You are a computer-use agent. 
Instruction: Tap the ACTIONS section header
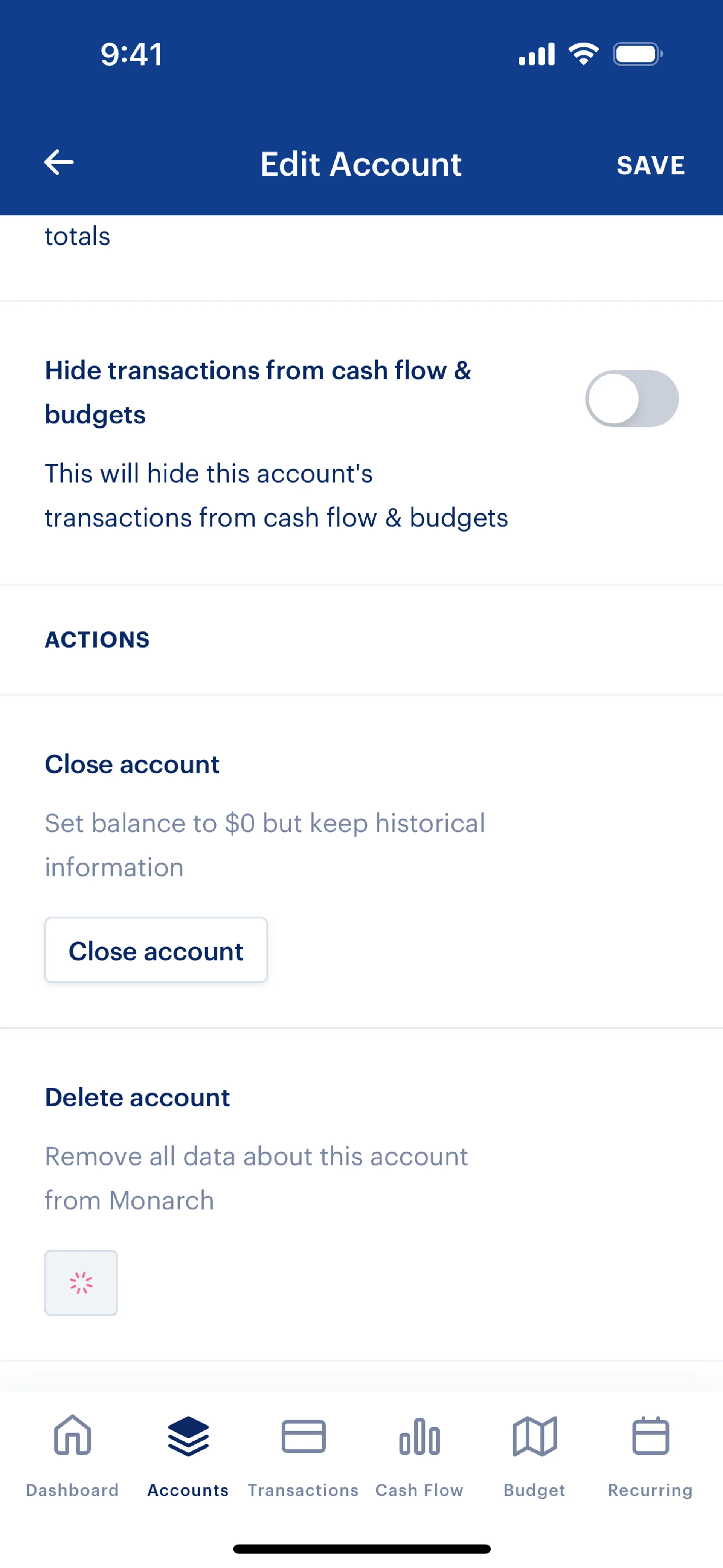pyautogui.click(x=98, y=640)
